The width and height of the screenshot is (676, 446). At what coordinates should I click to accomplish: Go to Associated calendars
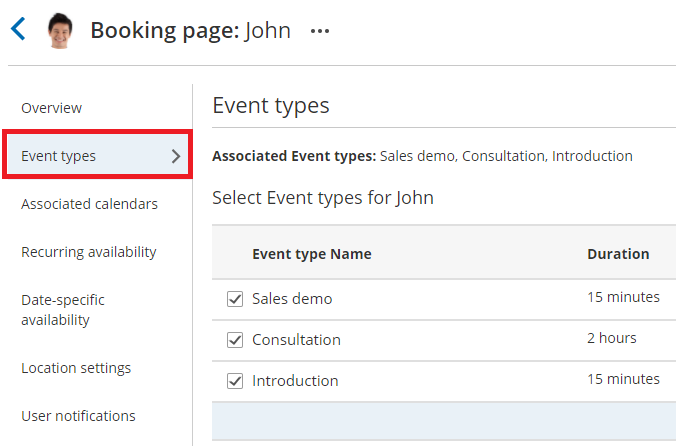click(89, 204)
